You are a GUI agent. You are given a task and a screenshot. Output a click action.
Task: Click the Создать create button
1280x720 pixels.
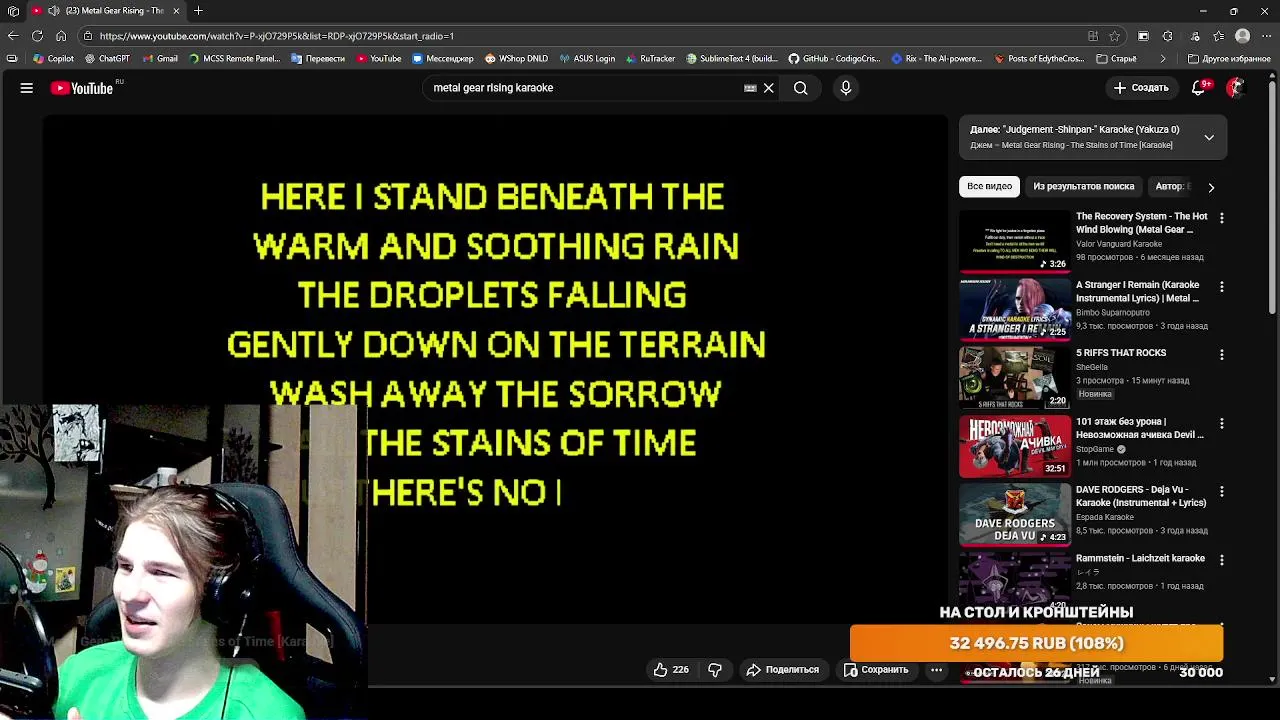click(1141, 88)
